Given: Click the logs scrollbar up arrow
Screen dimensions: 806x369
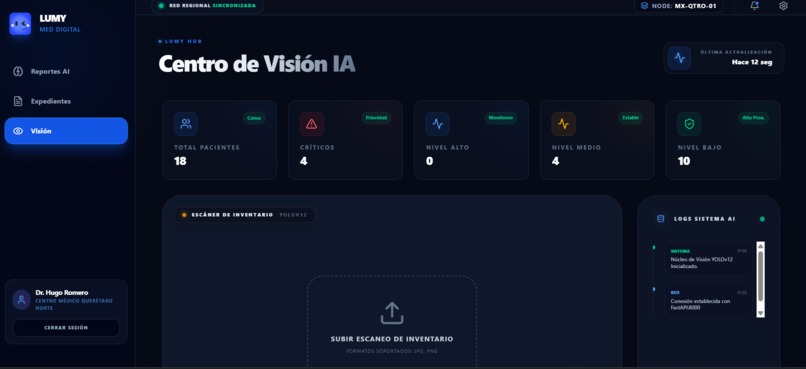Looking at the screenshot, I should [x=761, y=246].
